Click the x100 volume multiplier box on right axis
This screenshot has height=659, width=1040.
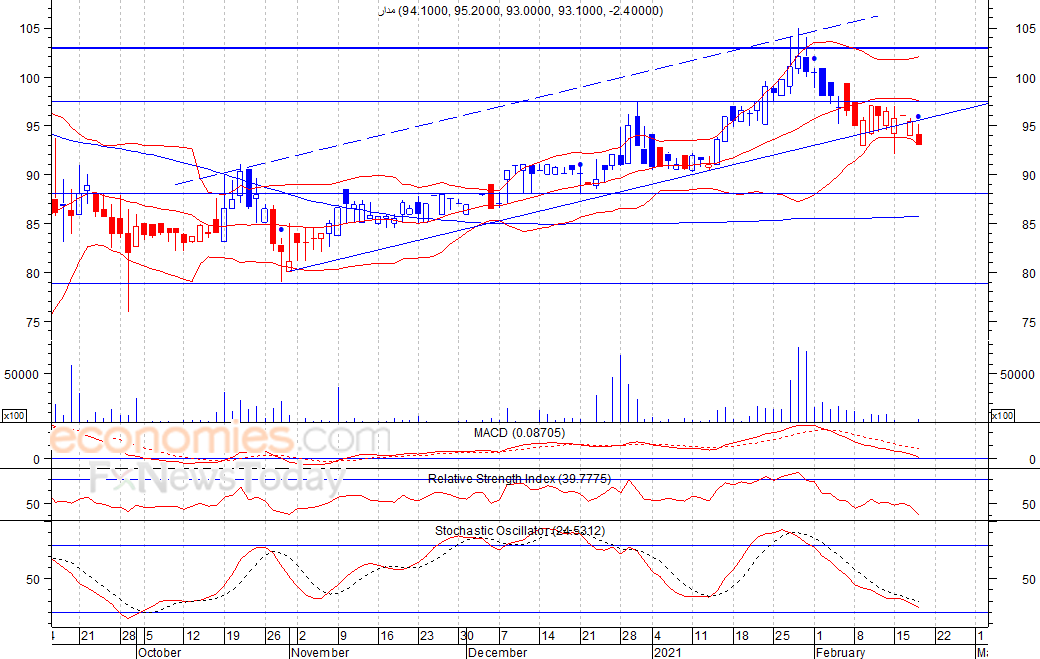coord(1002,416)
